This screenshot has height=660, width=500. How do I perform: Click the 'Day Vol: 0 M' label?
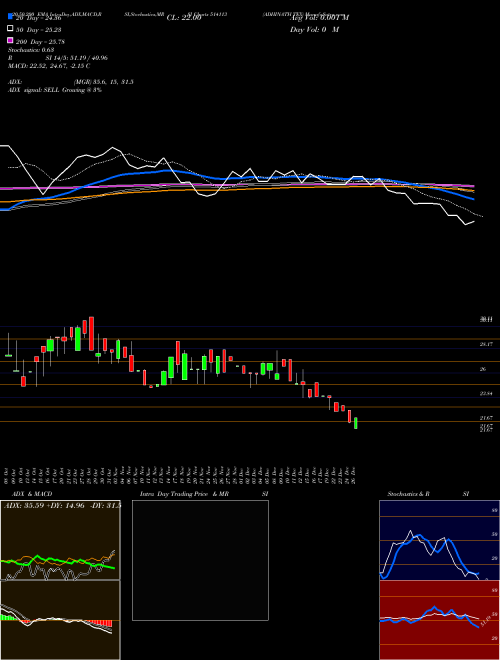point(314,29)
